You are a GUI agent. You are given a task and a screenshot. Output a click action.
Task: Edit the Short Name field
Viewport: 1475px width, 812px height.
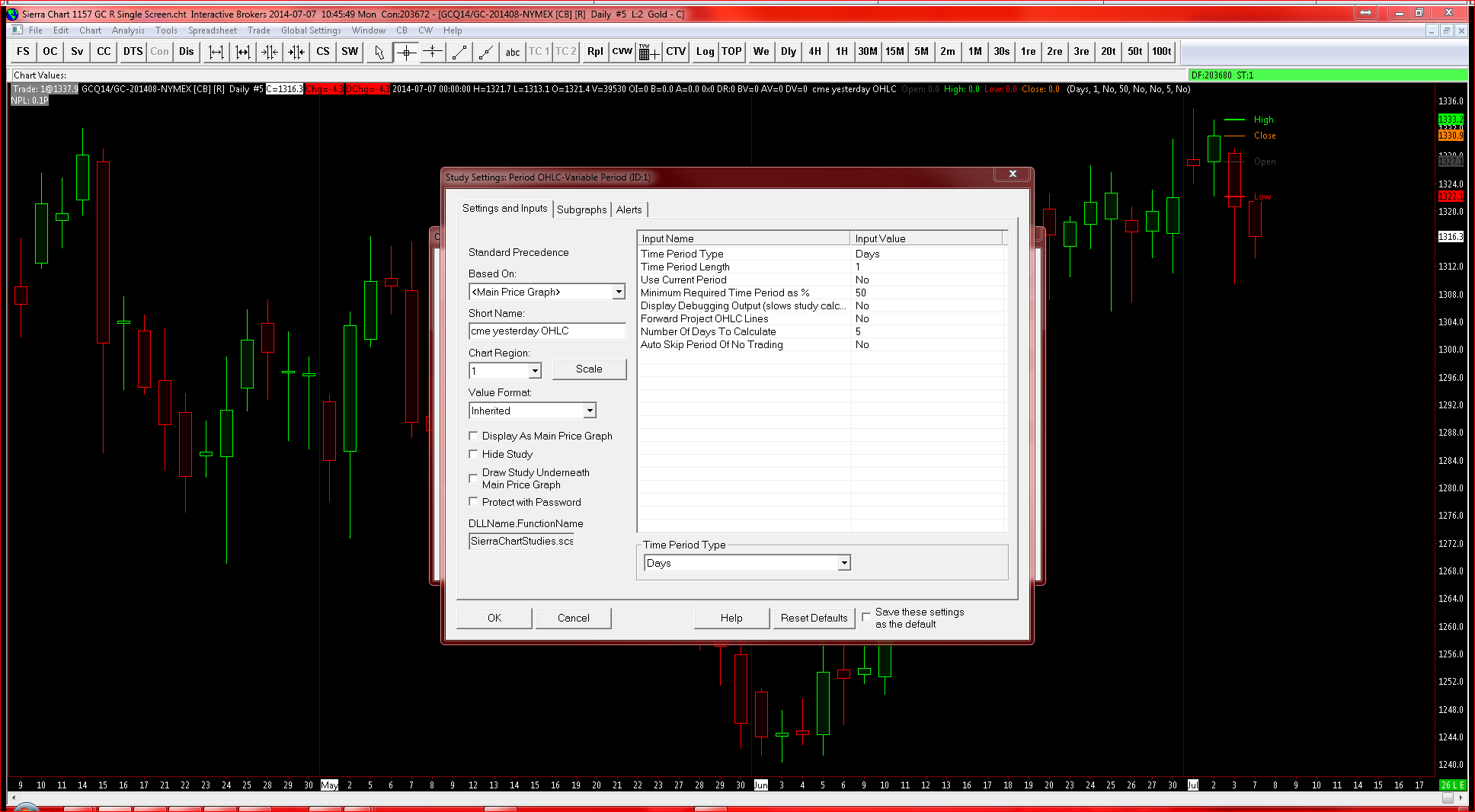point(547,331)
